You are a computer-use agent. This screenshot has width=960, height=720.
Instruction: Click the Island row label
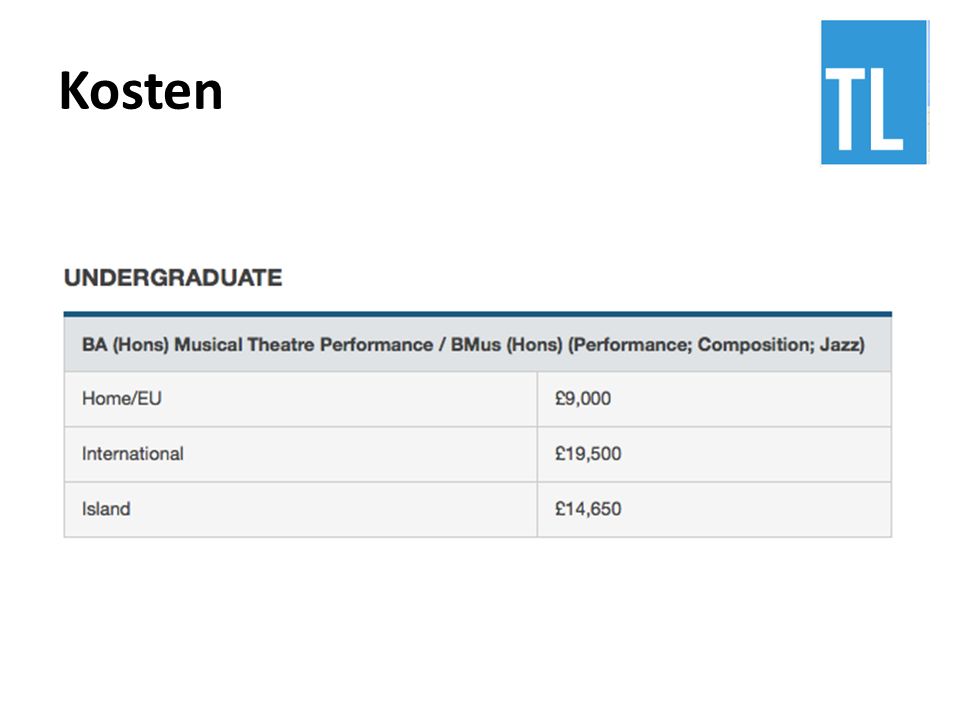pos(106,509)
